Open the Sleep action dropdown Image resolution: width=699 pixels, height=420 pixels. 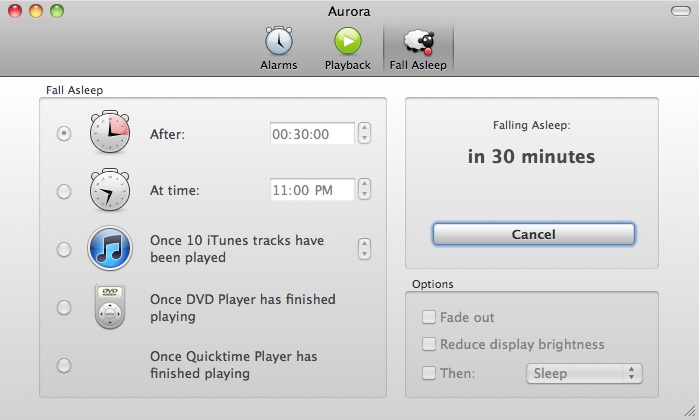pyautogui.click(x=584, y=373)
